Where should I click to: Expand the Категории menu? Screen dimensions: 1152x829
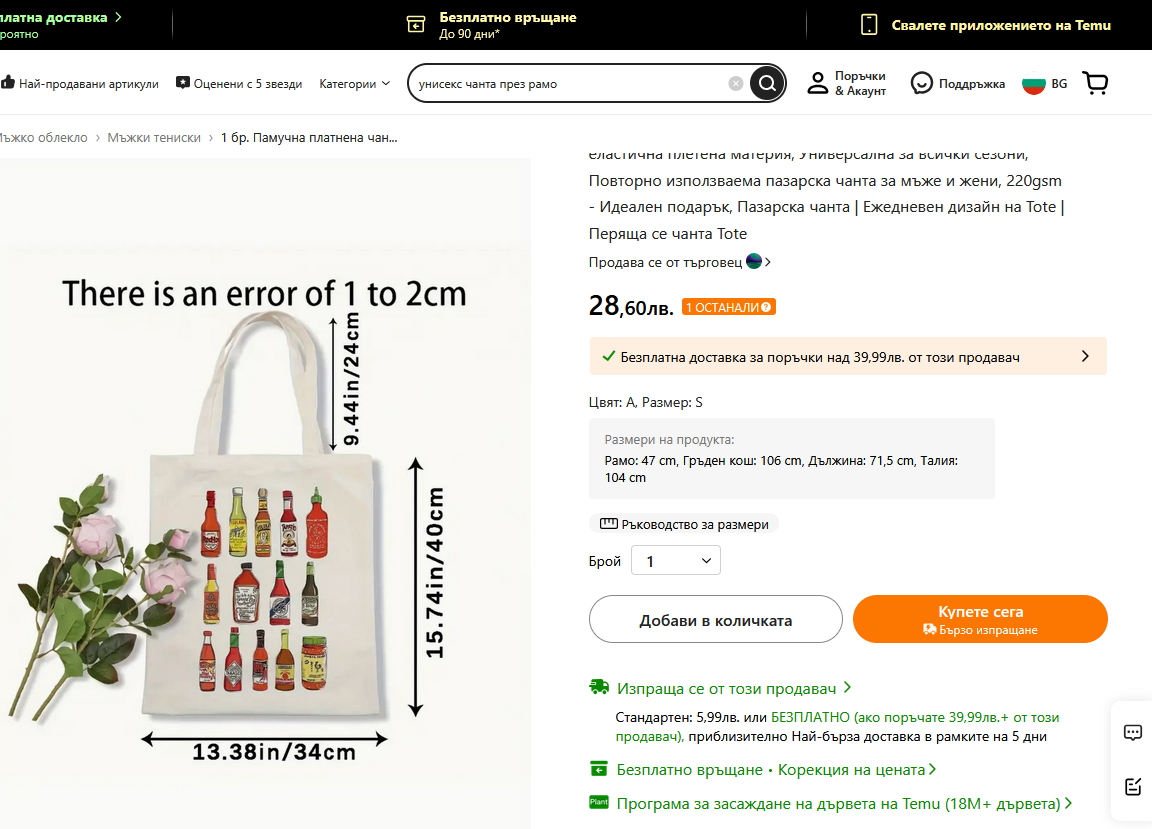point(354,84)
